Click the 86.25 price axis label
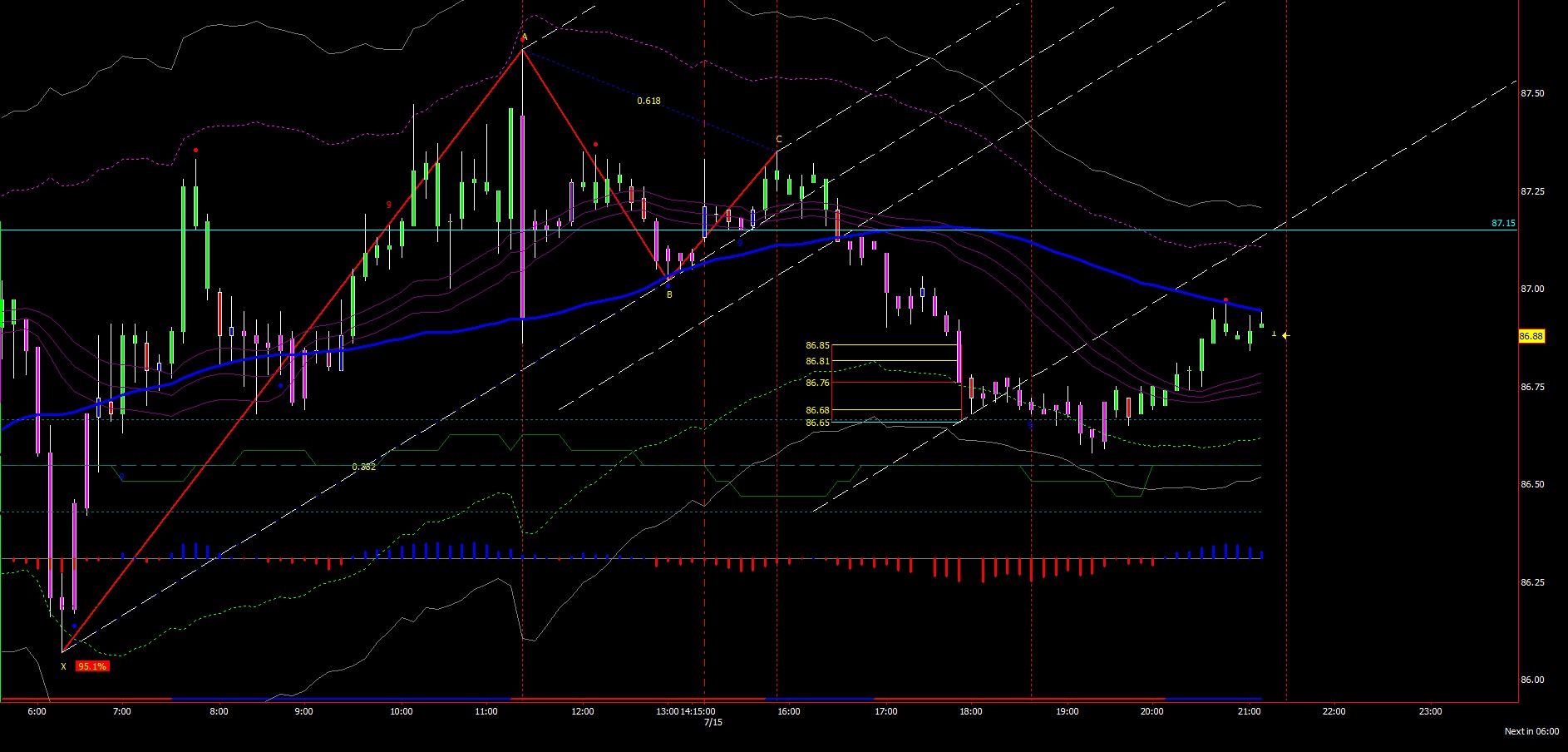 [x=1532, y=582]
